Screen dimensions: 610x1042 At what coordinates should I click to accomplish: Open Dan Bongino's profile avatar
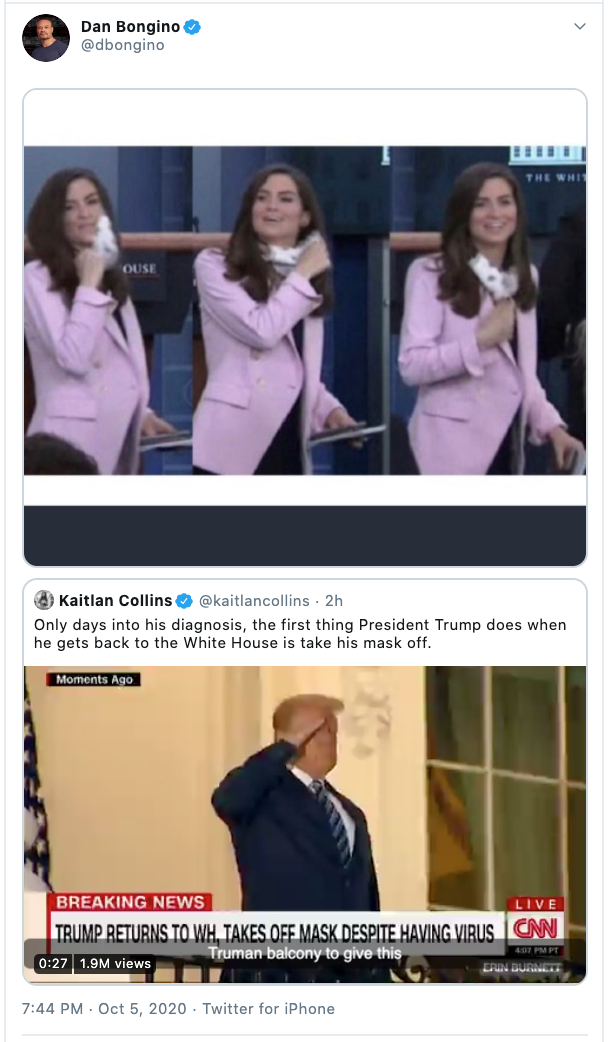pos(46,38)
